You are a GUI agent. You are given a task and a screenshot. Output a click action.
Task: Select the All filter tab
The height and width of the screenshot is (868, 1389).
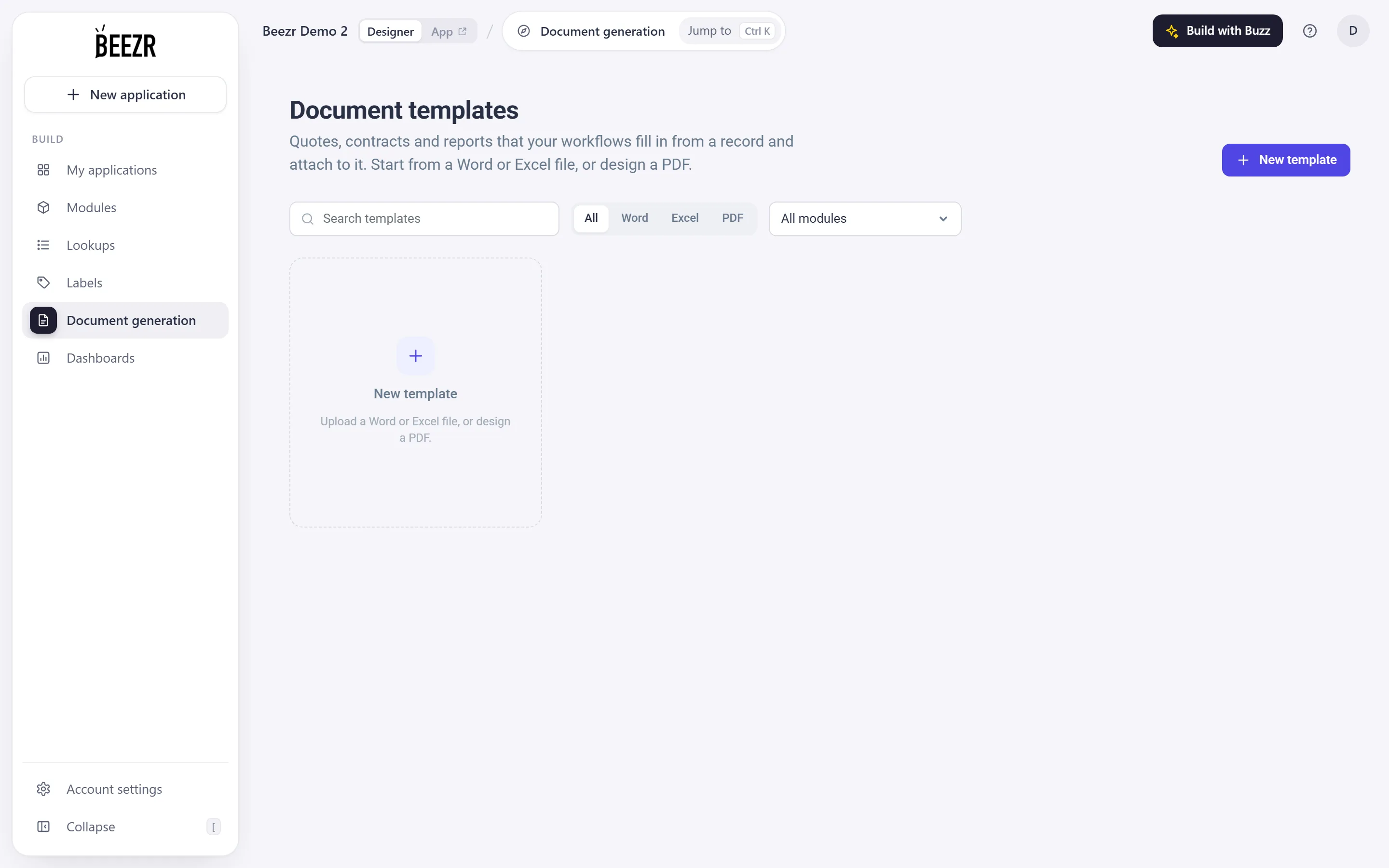(591, 218)
